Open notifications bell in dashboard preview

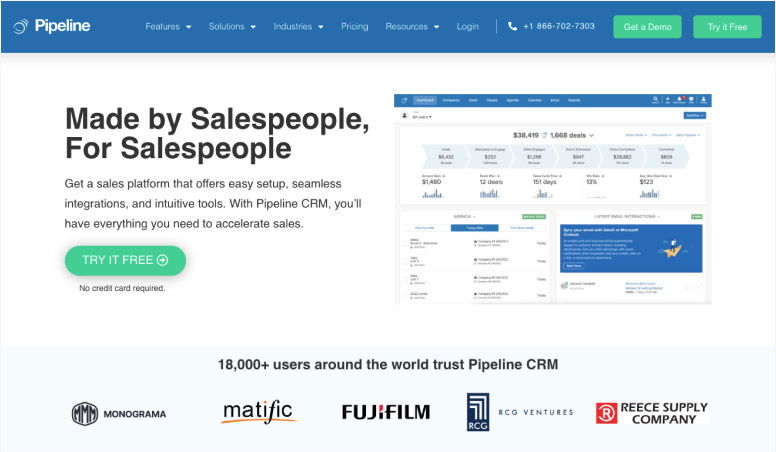point(679,100)
